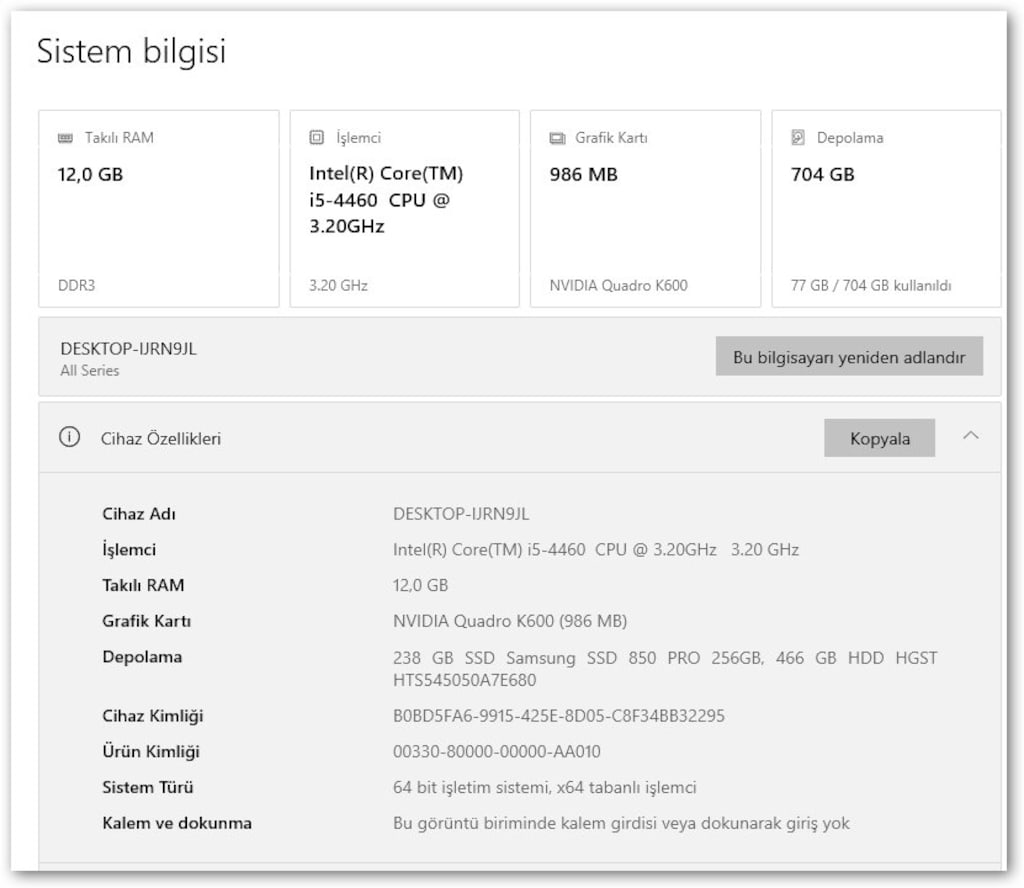Viewport: 1024px width, 888px height.
Task: Click the pen and touch input value text
Action: coord(621,823)
